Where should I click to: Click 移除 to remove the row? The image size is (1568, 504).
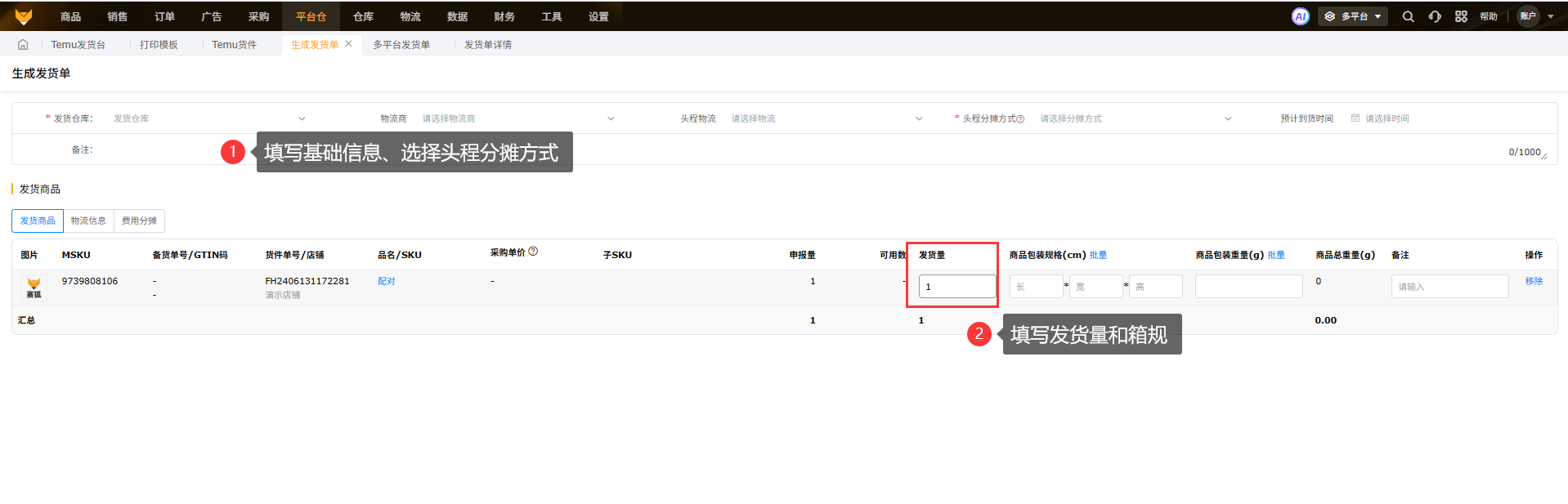1534,281
